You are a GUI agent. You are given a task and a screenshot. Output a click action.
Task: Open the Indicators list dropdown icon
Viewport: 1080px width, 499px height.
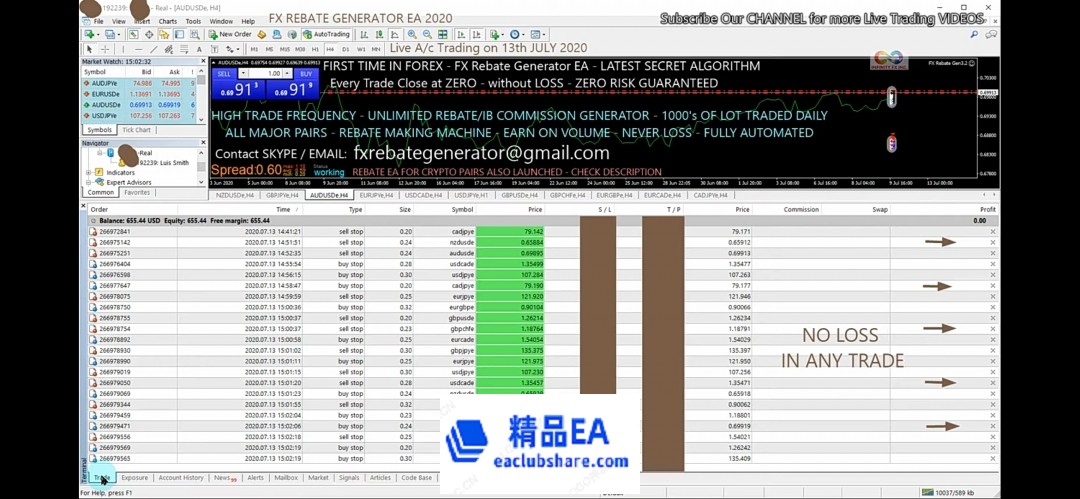coord(497,34)
